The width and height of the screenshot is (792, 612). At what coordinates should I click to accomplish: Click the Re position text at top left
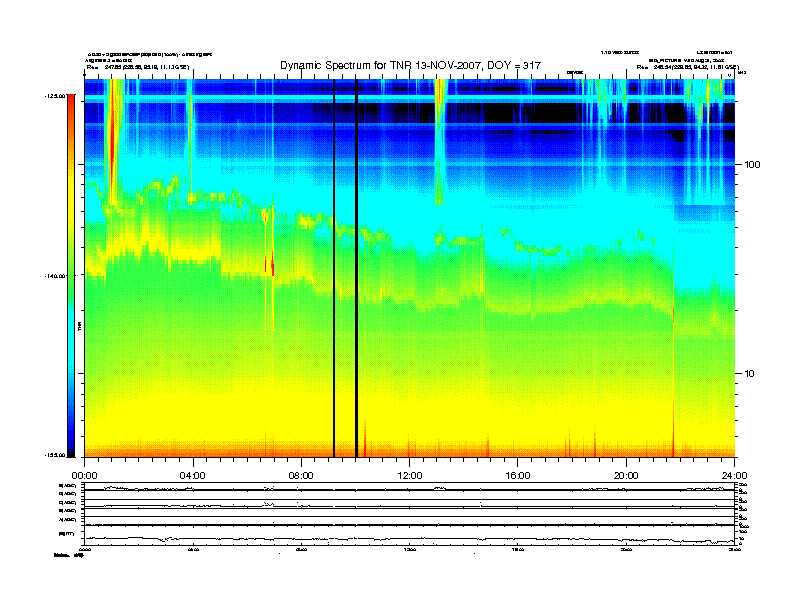[x=138, y=67]
